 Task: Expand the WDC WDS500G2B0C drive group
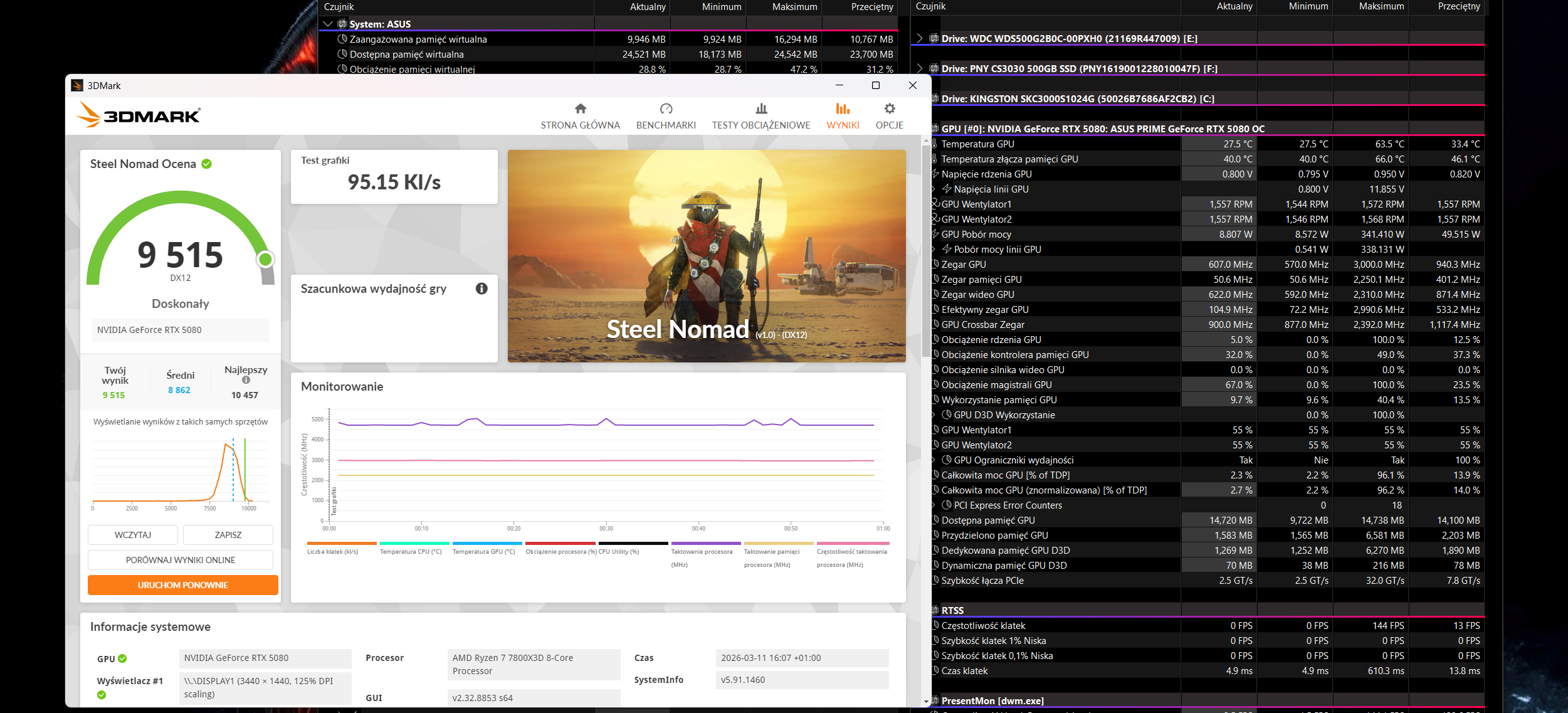(919, 38)
